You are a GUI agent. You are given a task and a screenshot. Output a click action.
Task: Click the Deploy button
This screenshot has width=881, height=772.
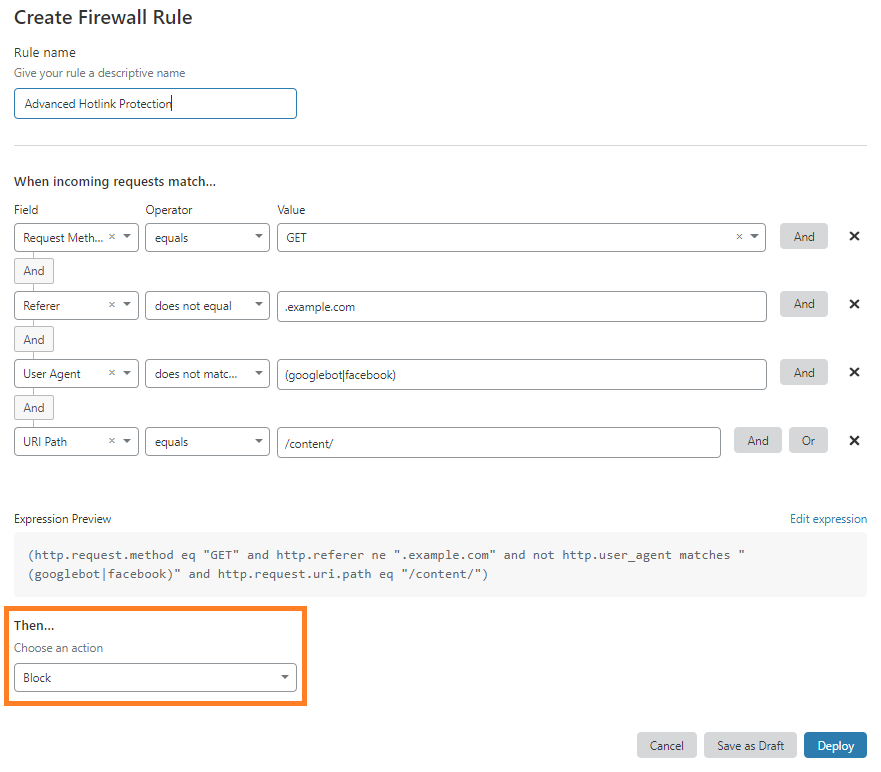coord(835,745)
